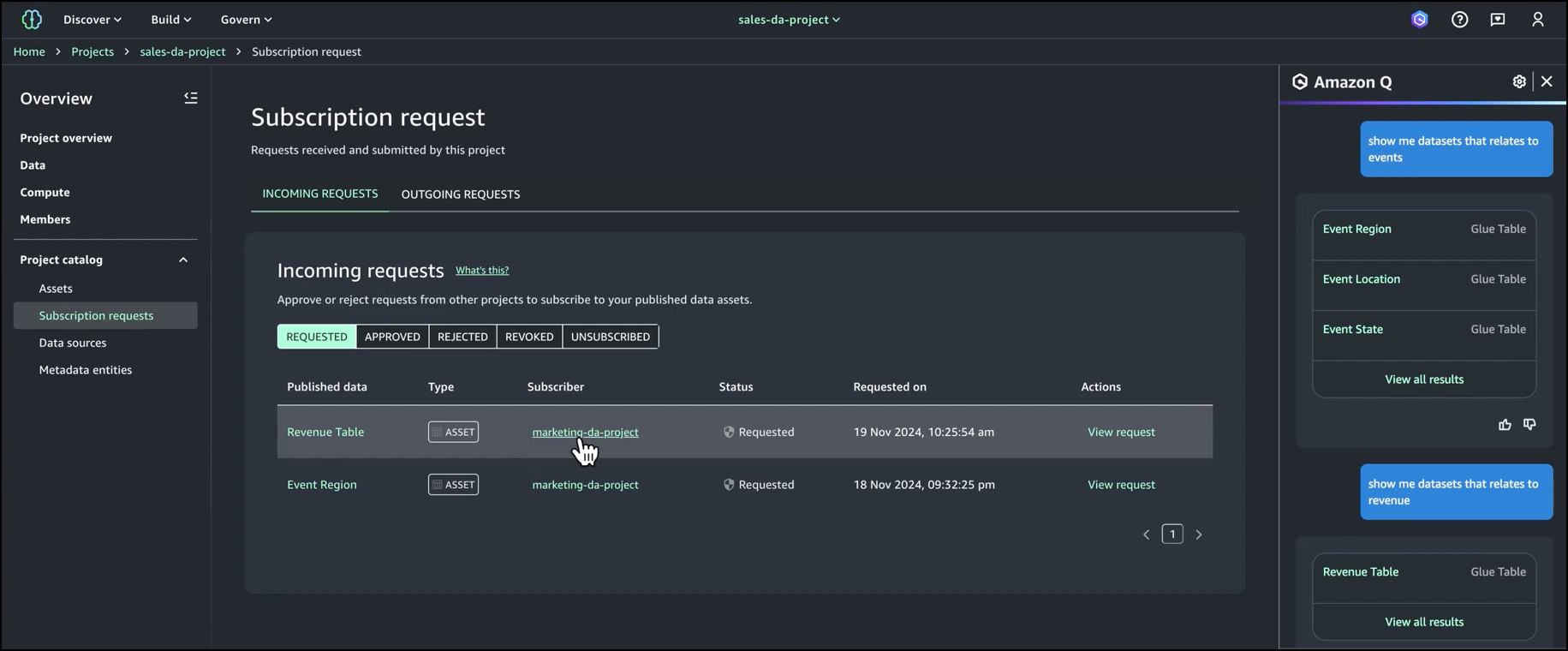Open Amazon Q settings gear icon
Viewport: 1568px width, 651px height.
coord(1519,81)
